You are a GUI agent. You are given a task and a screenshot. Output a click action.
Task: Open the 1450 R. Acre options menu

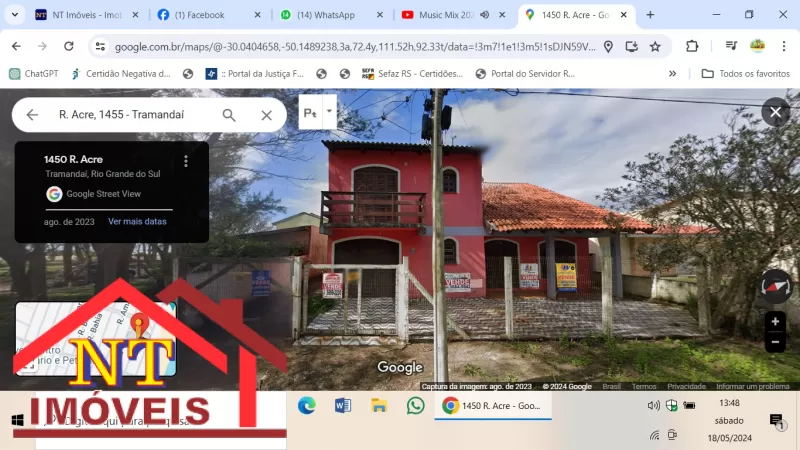point(186,161)
